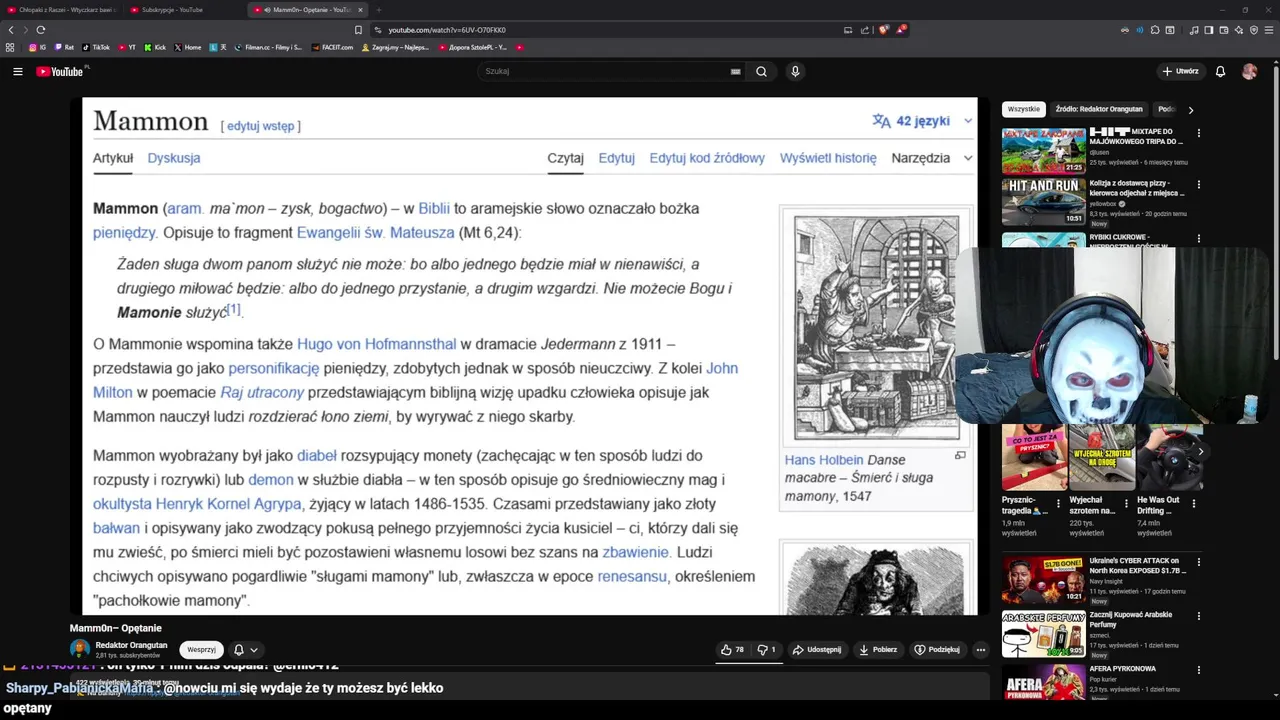
Task: Open YouTube notifications bell
Action: tap(1220, 71)
